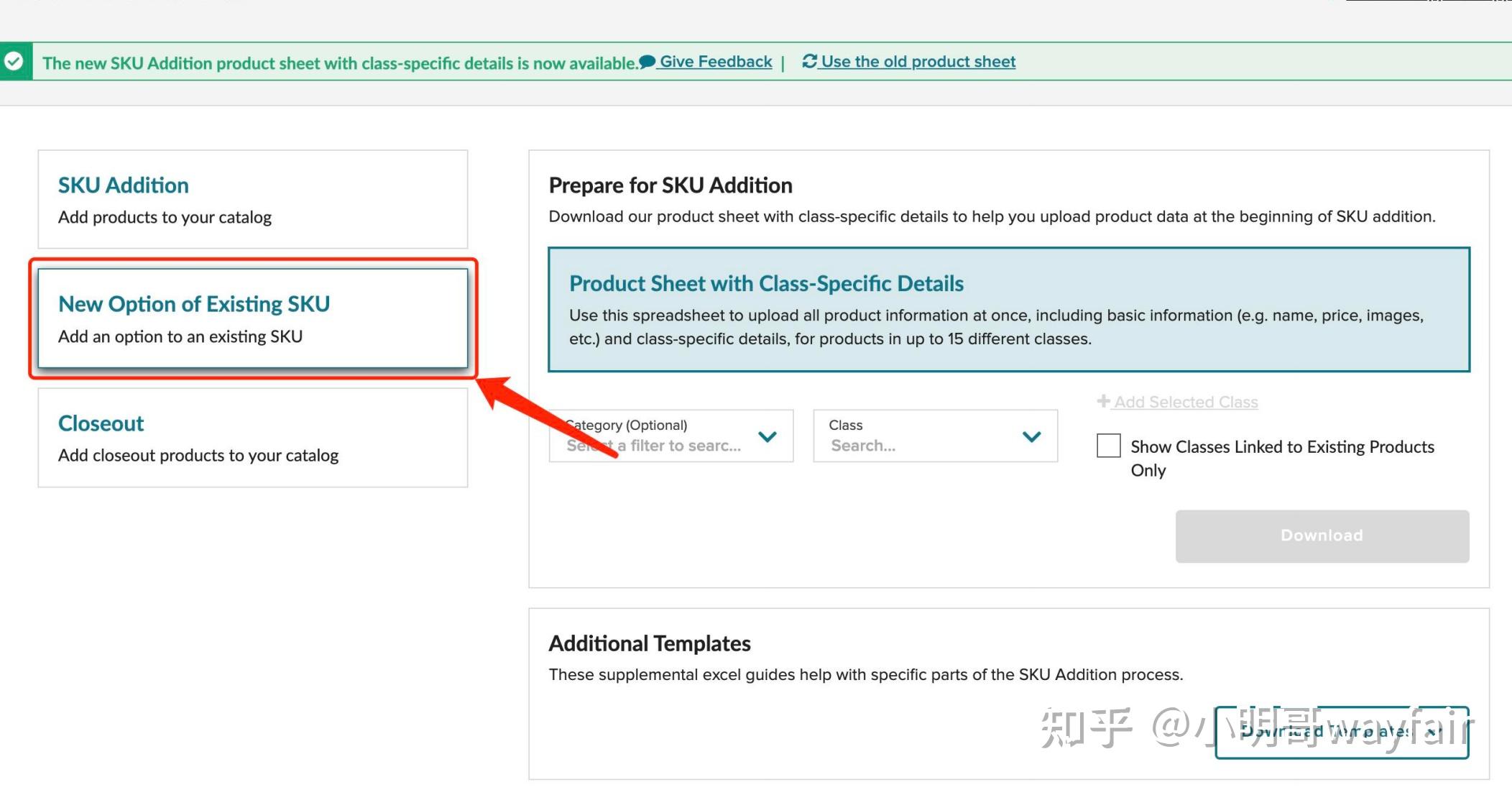Enable Show Classes Linked to Existing Products checkbox
The width and height of the screenshot is (1512, 795).
[1108, 446]
